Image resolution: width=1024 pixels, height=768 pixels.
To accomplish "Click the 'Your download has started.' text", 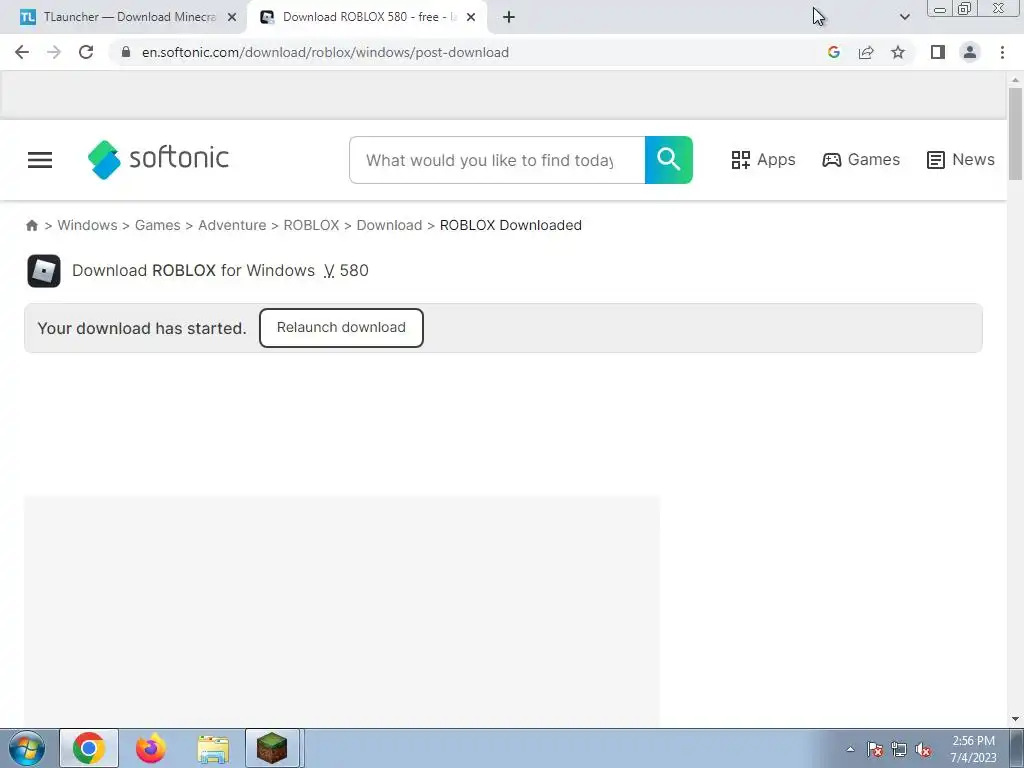I will click(x=142, y=328).
